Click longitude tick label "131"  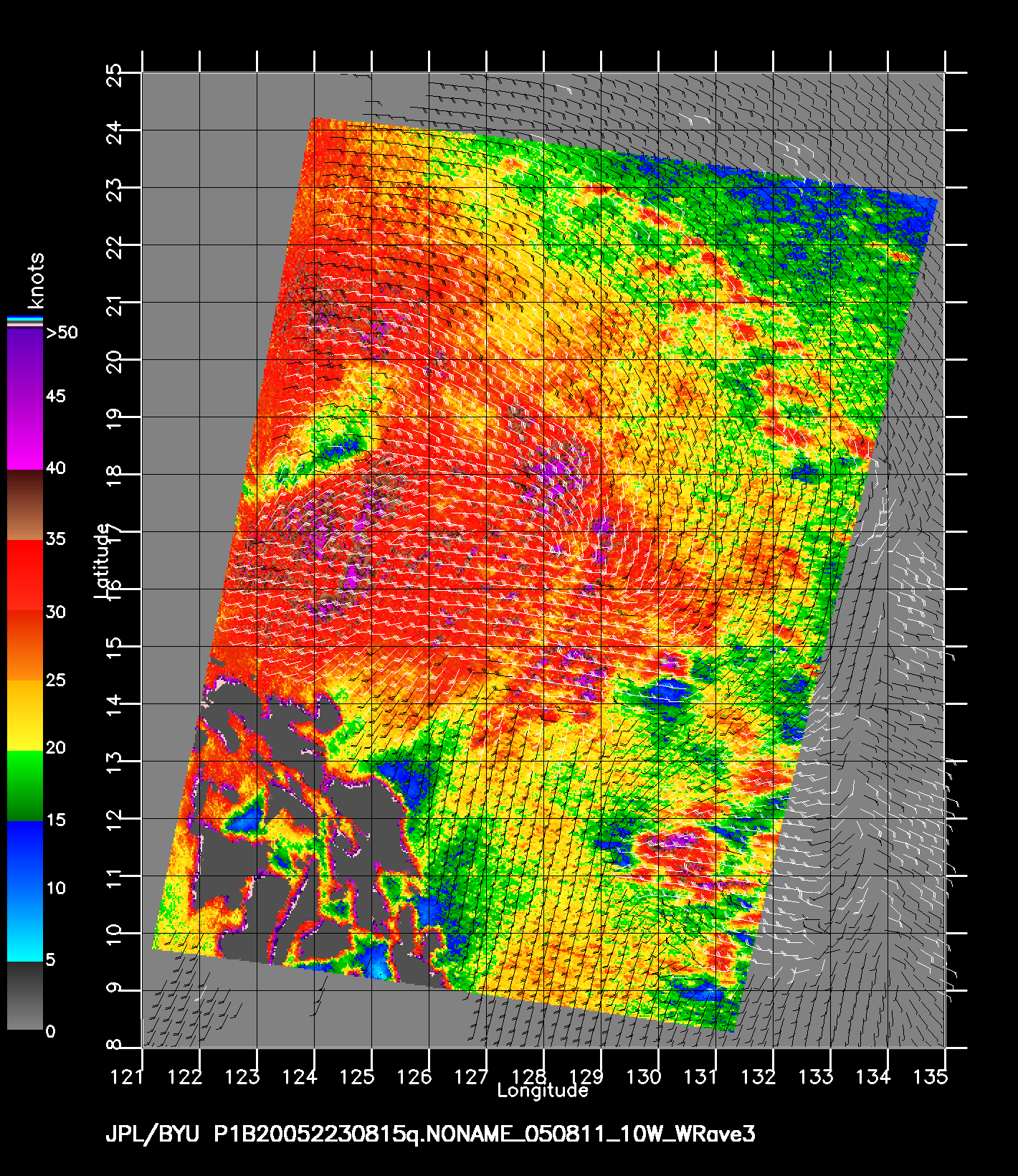700,1076
